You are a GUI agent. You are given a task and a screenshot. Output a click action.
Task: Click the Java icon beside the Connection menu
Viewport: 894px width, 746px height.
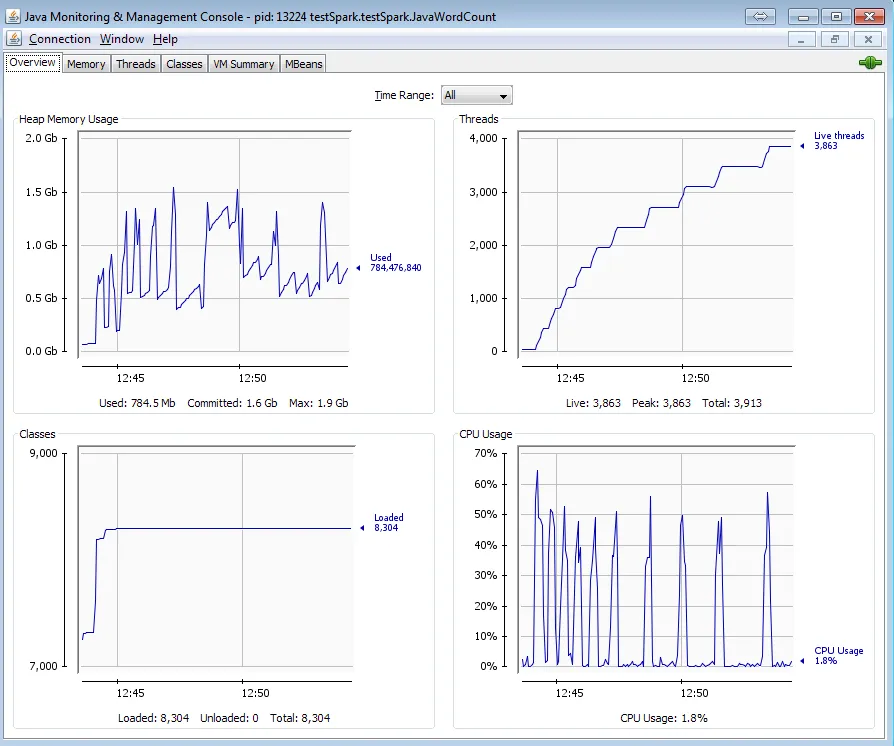[14, 39]
